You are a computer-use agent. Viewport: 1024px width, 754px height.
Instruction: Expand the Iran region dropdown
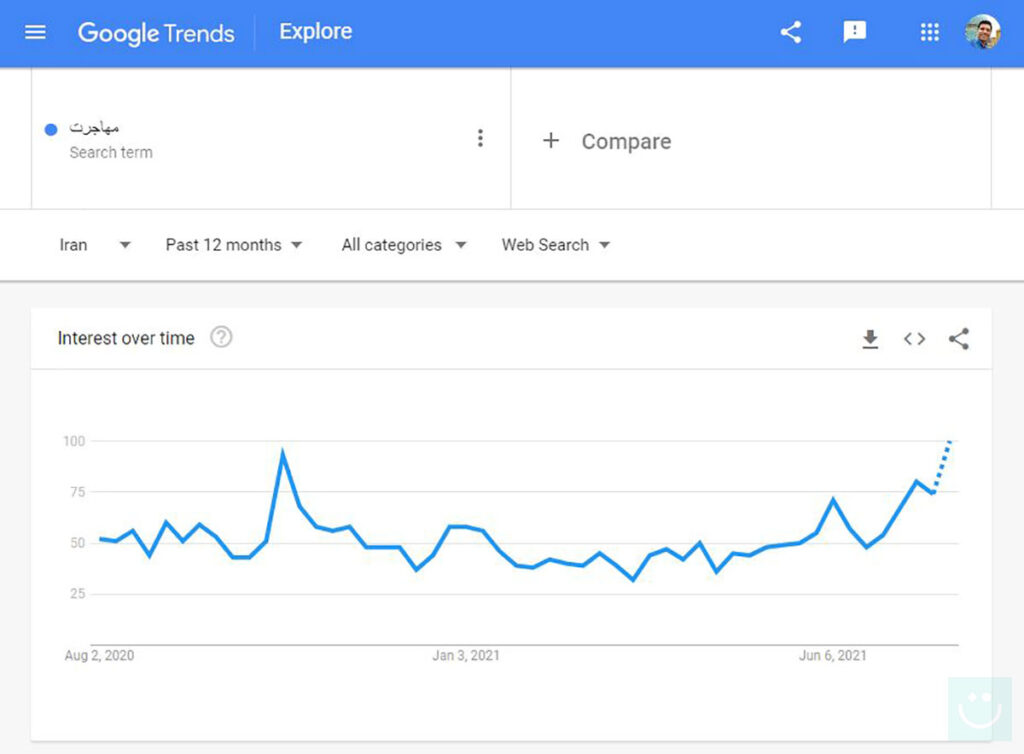95,245
